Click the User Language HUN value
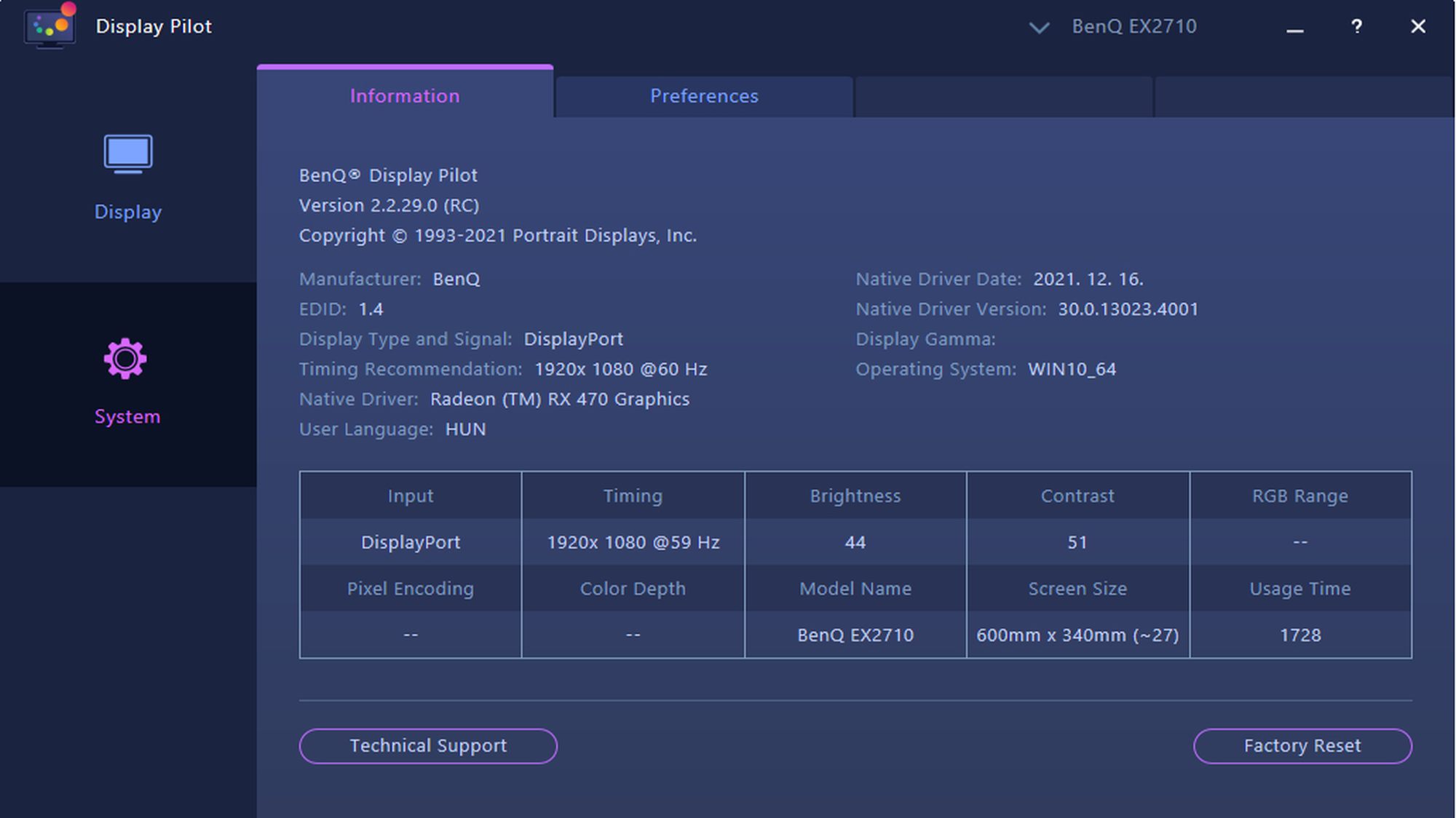1456x818 pixels. (x=465, y=429)
